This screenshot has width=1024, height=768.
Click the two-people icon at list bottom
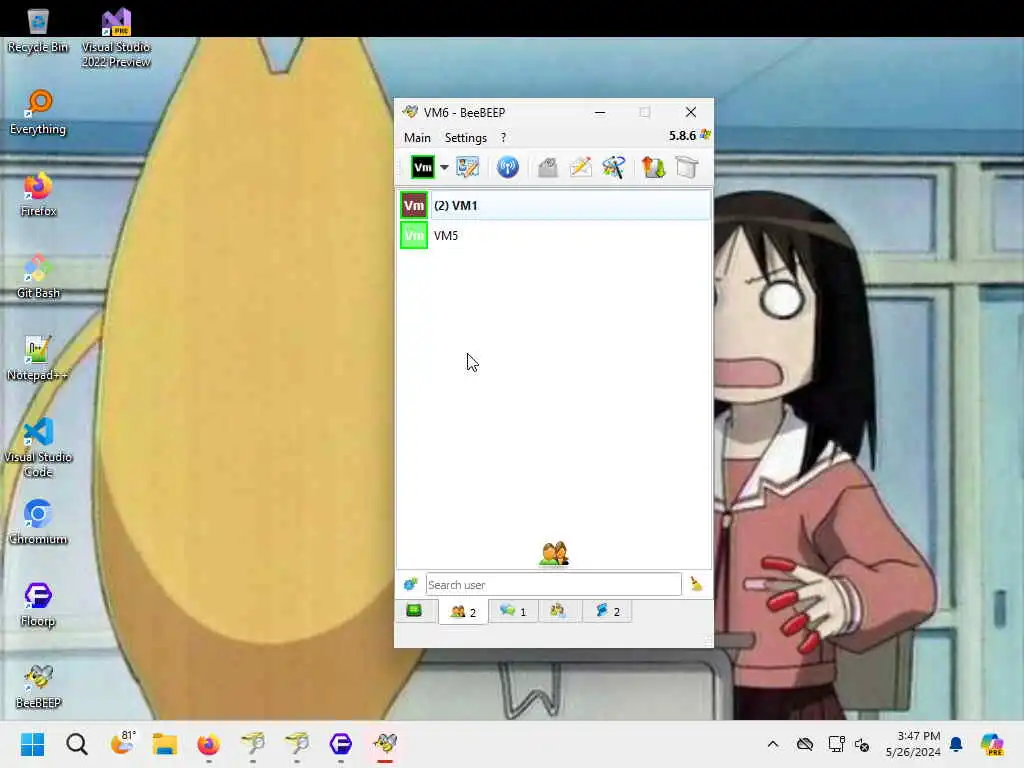tap(554, 554)
